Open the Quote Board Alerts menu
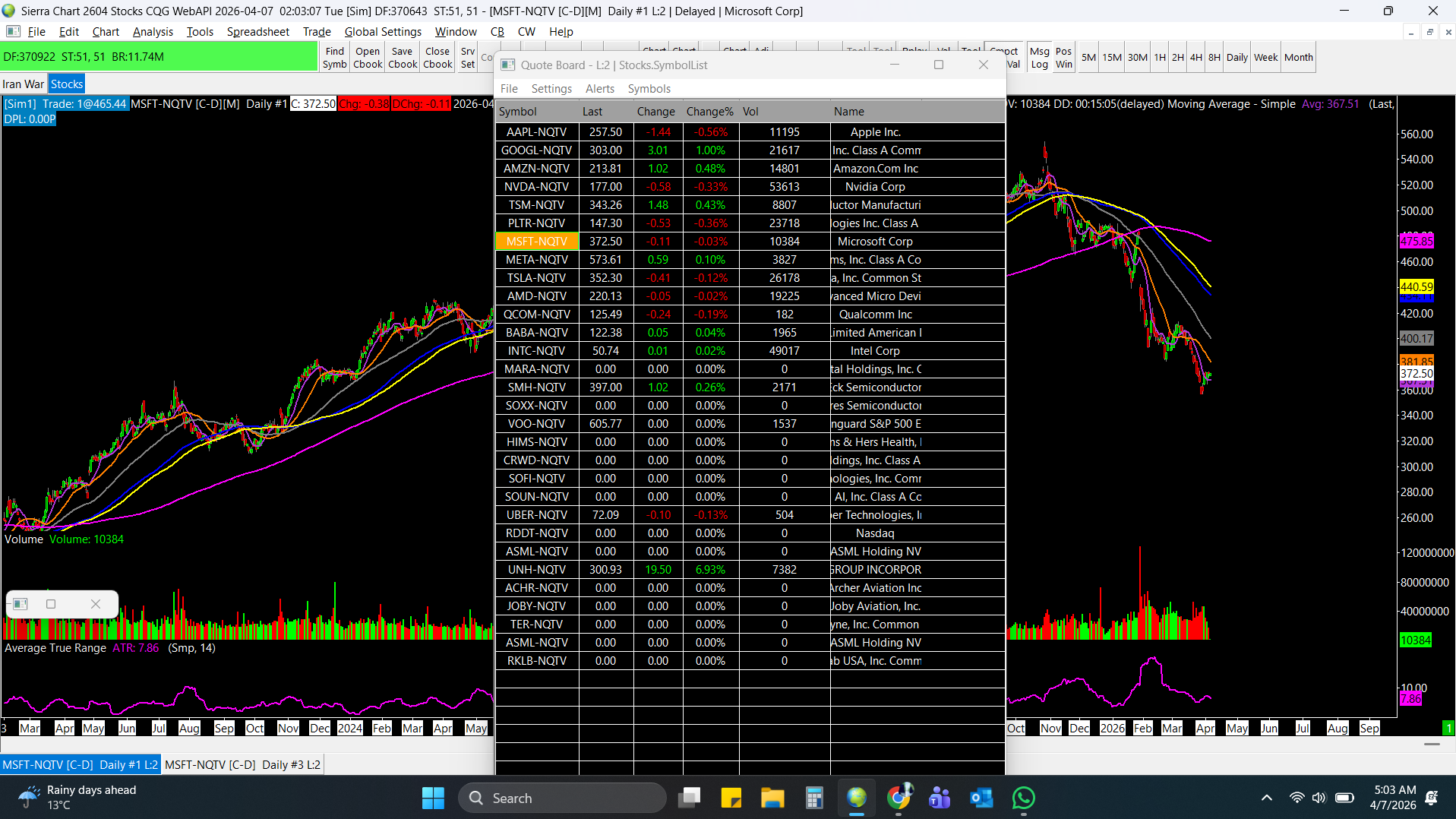 (x=600, y=89)
